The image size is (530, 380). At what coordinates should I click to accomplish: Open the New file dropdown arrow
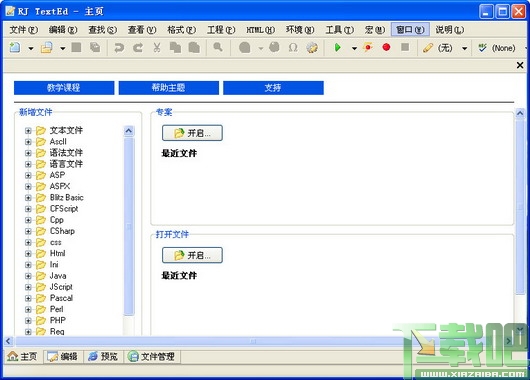(x=31, y=48)
